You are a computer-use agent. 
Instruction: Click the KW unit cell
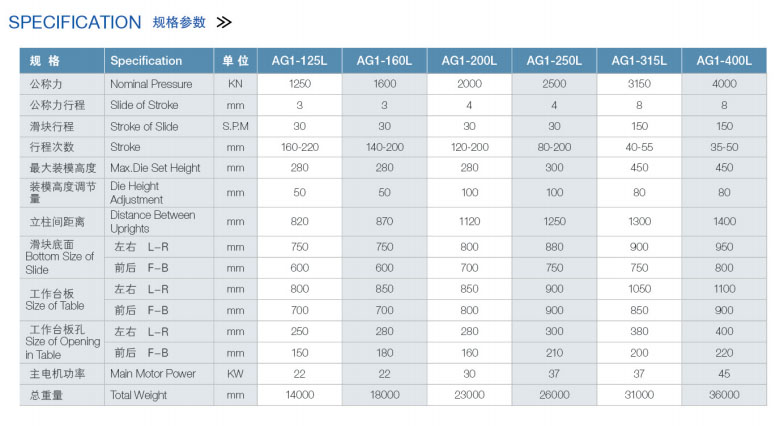tap(235, 373)
